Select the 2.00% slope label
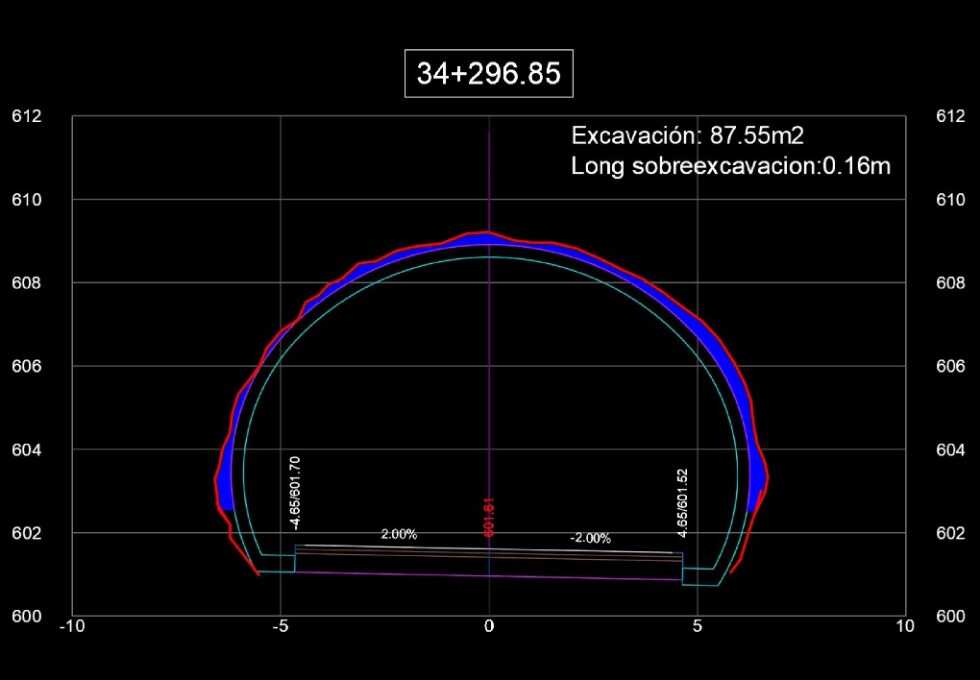The width and height of the screenshot is (980, 680). pos(399,535)
